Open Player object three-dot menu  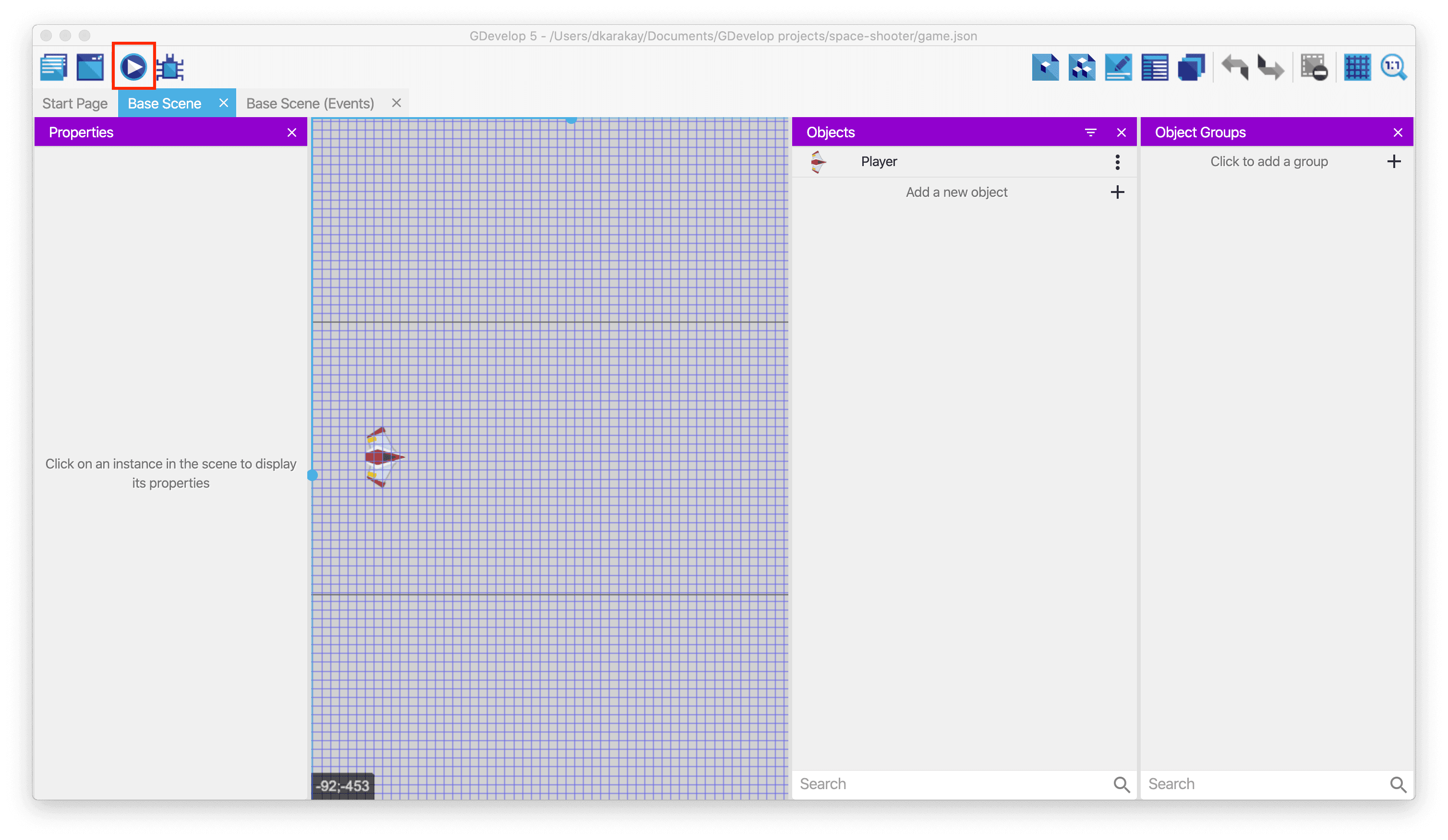(x=1117, y=162)
